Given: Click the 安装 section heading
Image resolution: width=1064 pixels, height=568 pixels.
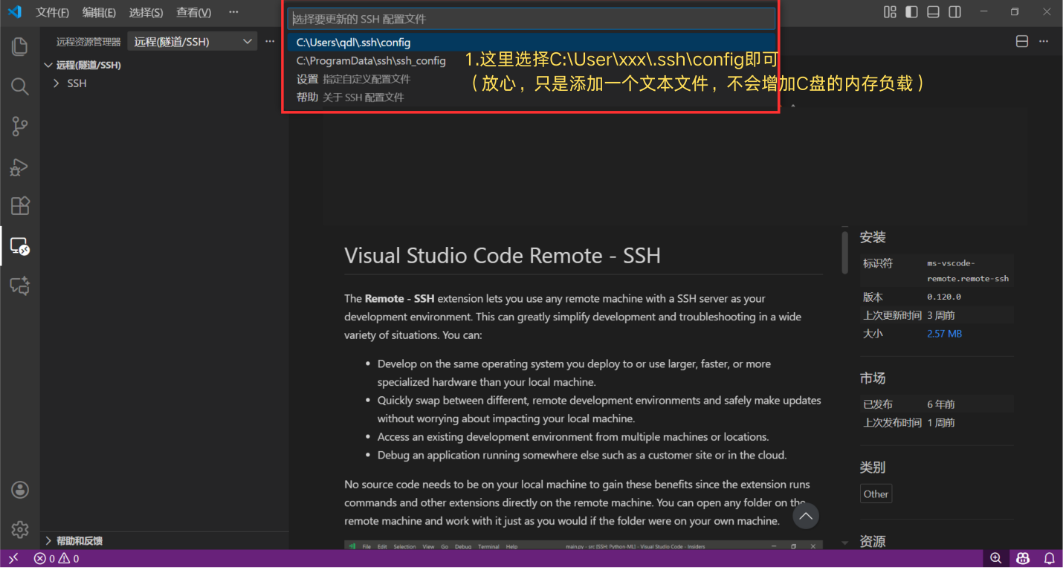Looking at the screenshot, I should click(x=873, y=238).
